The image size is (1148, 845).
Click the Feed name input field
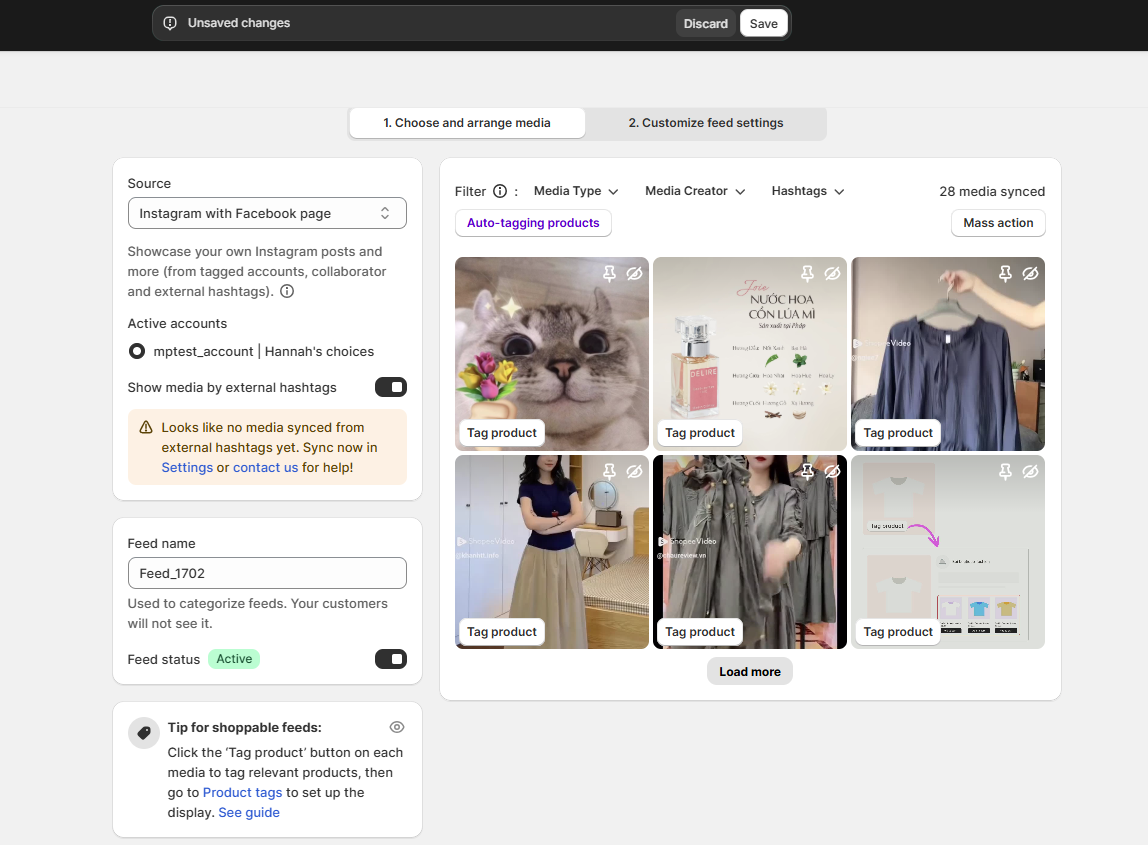[x=267, y=573]
